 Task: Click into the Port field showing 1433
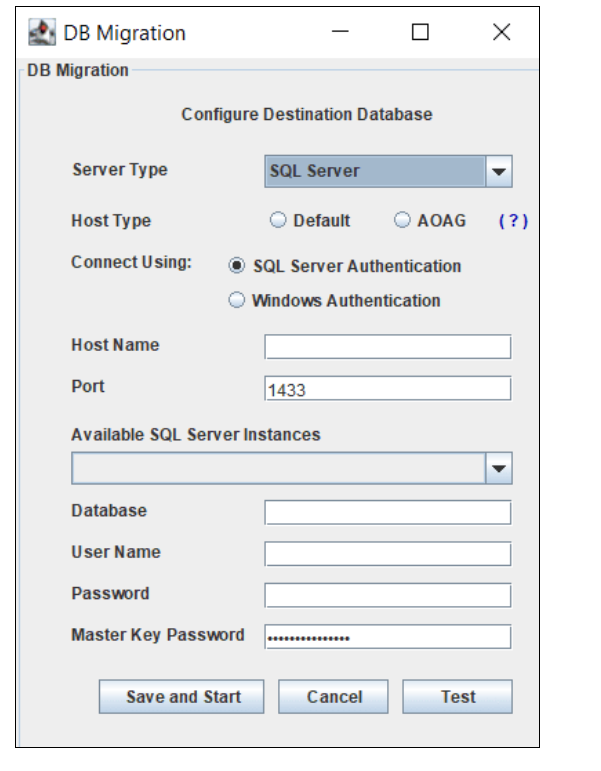click(387, 389)
